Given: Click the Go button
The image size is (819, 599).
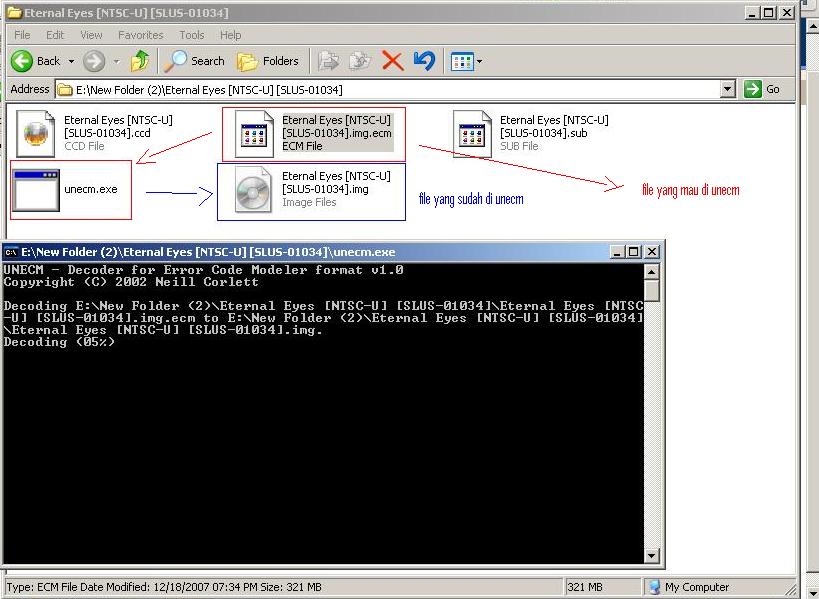Looking at the screenshot, I should (x=762, y=89).
